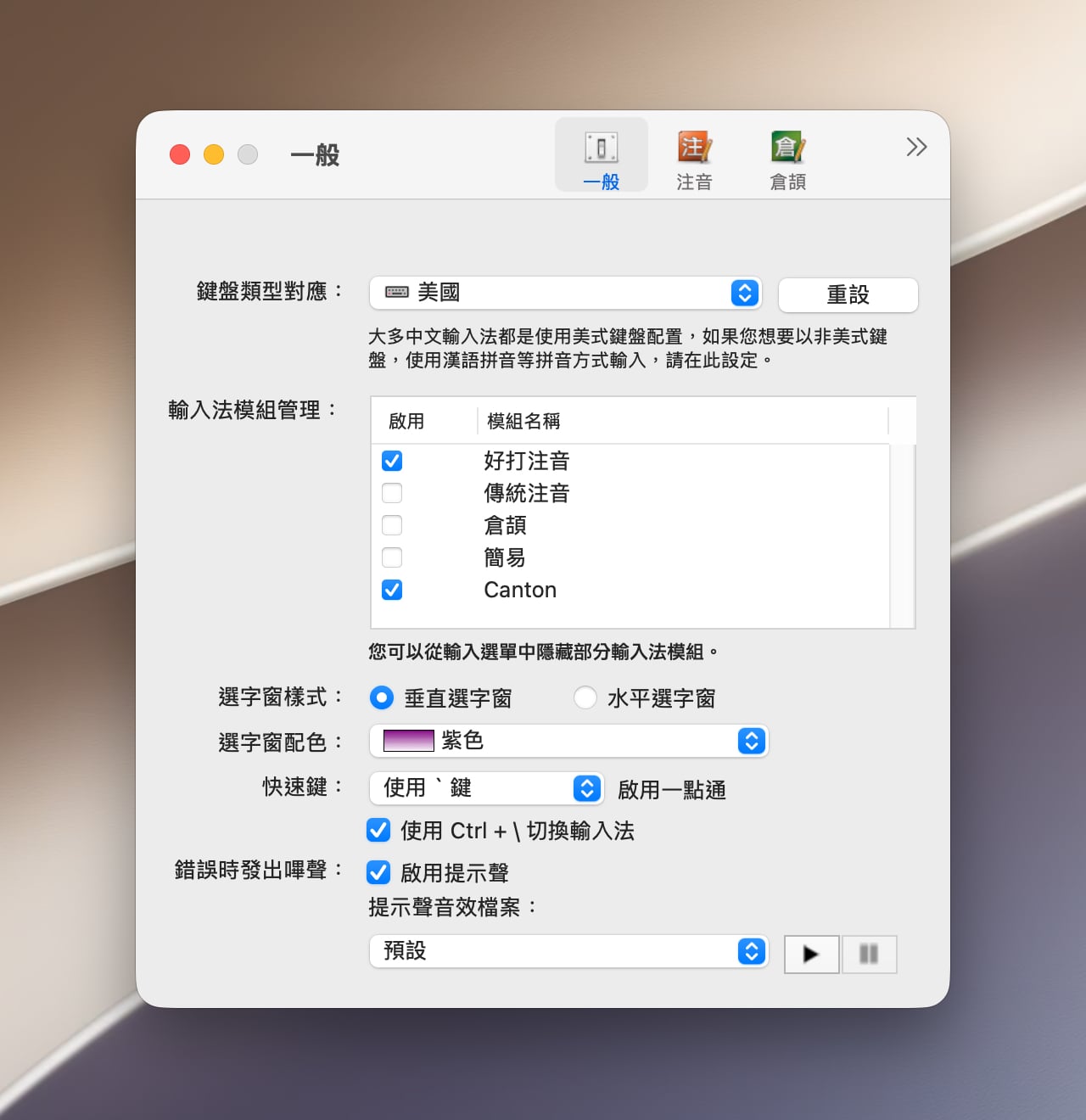Select the Canton row name text
The image size is (1086, 1120).
tap(520, 590)
